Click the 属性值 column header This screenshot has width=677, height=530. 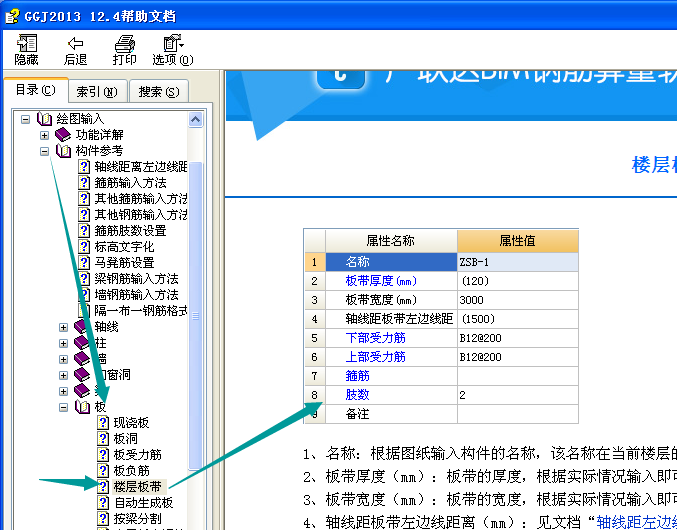(x=518, y=241)
